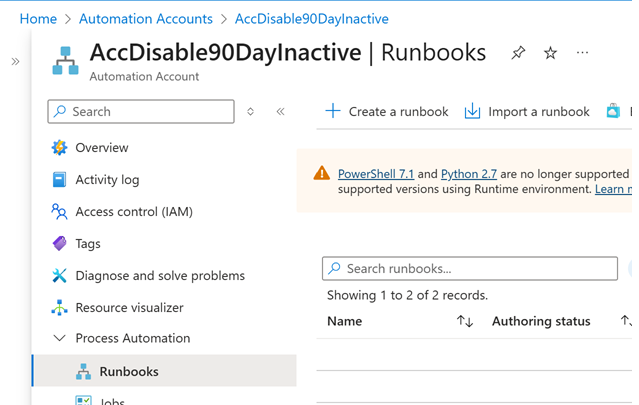Open the Python 2.7 link
Image resolution: width=639 pixels, height=405 pixels.
pyautogui.click(x=469, y=174)
